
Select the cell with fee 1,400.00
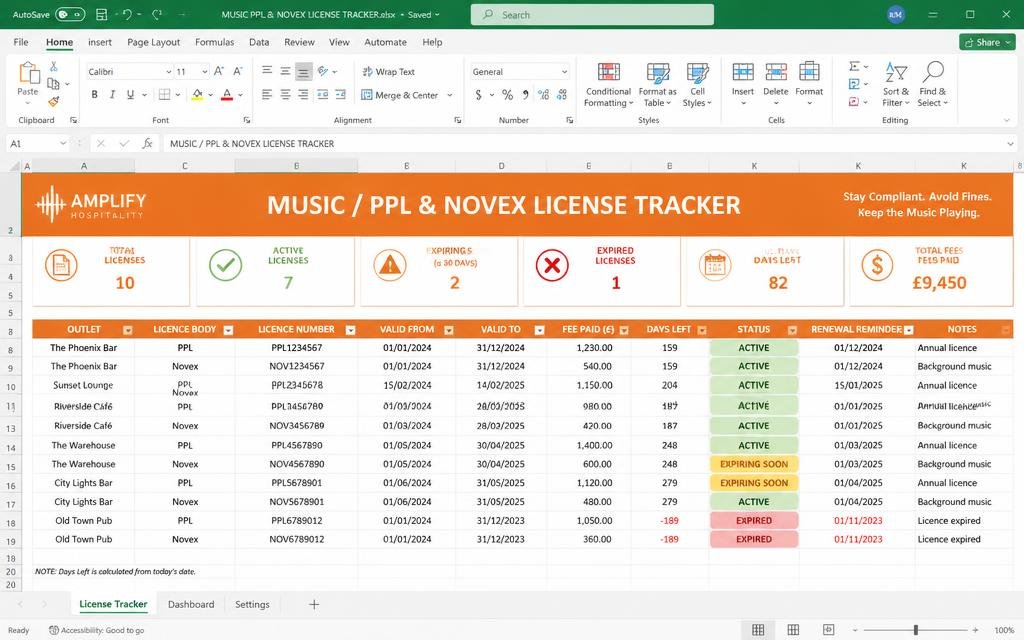(588, 445)
